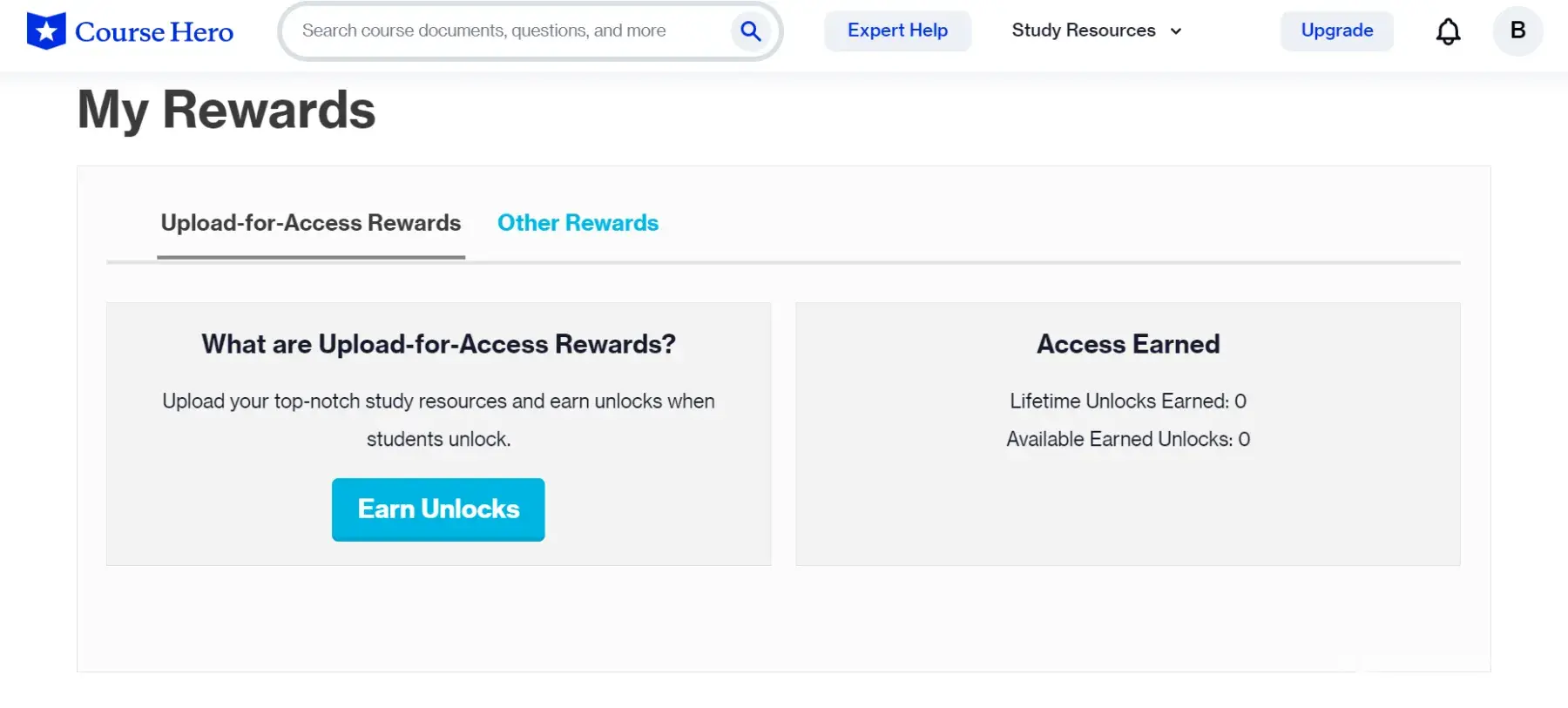
Task: Switch to the Other Rewards tab
Action: pyautogui.click(x=578, y=223)
